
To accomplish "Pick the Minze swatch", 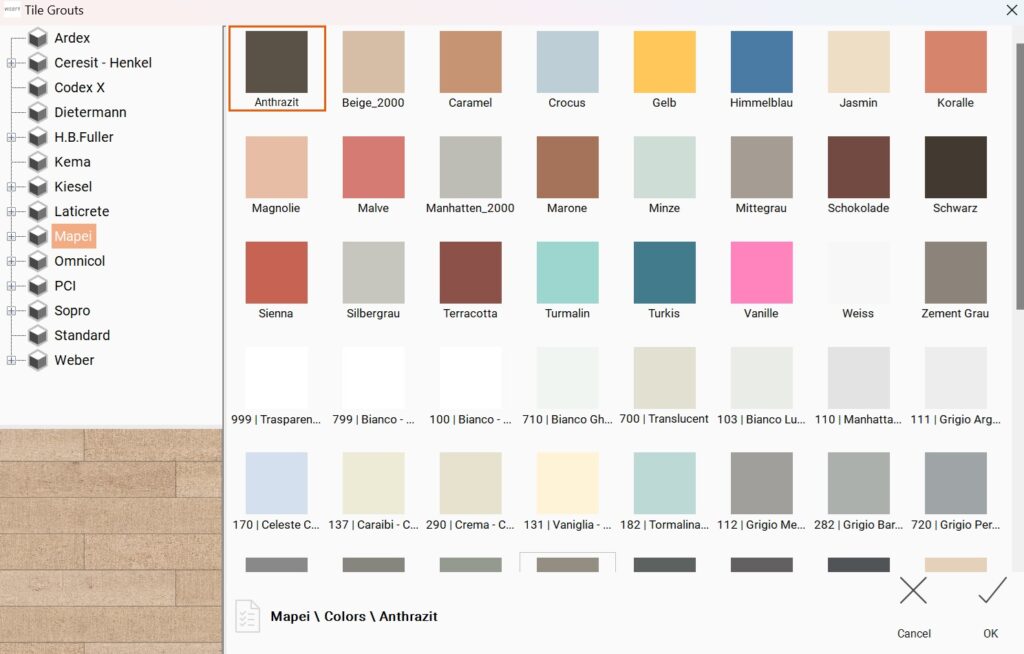I will tap(664, 167).
